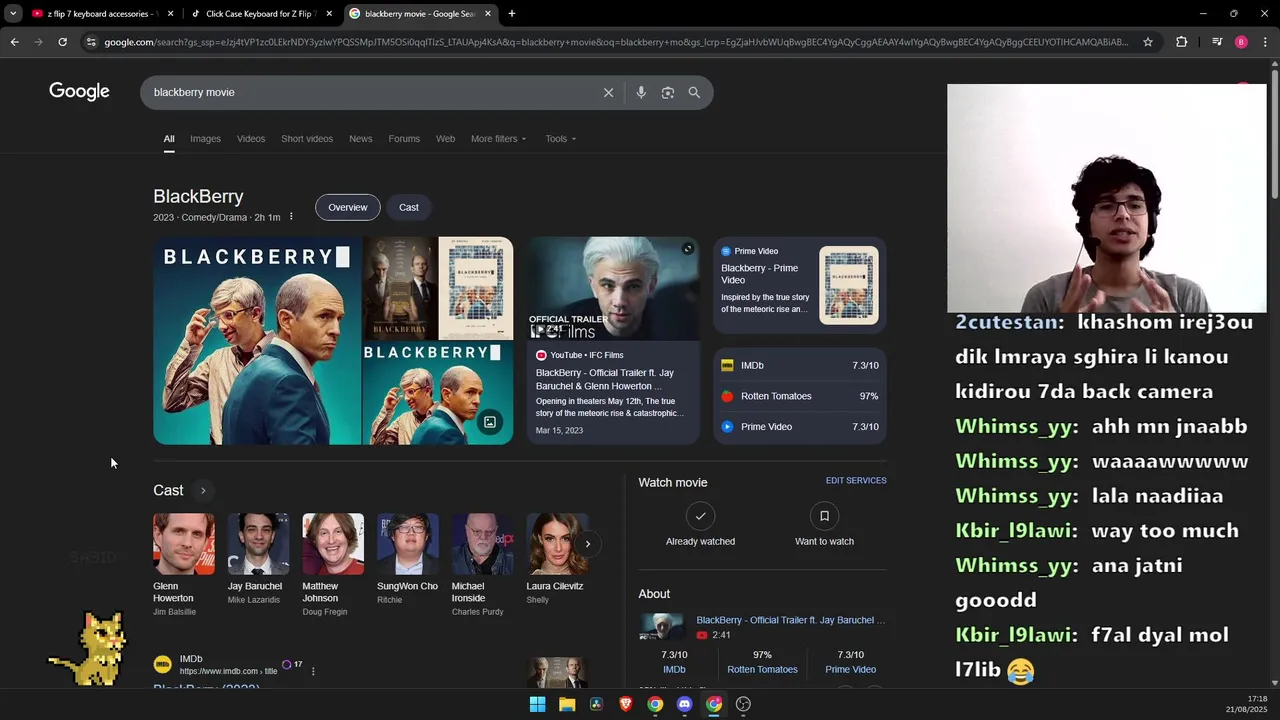
Task: Open BlackBerry Prime Video card
Action: tap(800, 285)
